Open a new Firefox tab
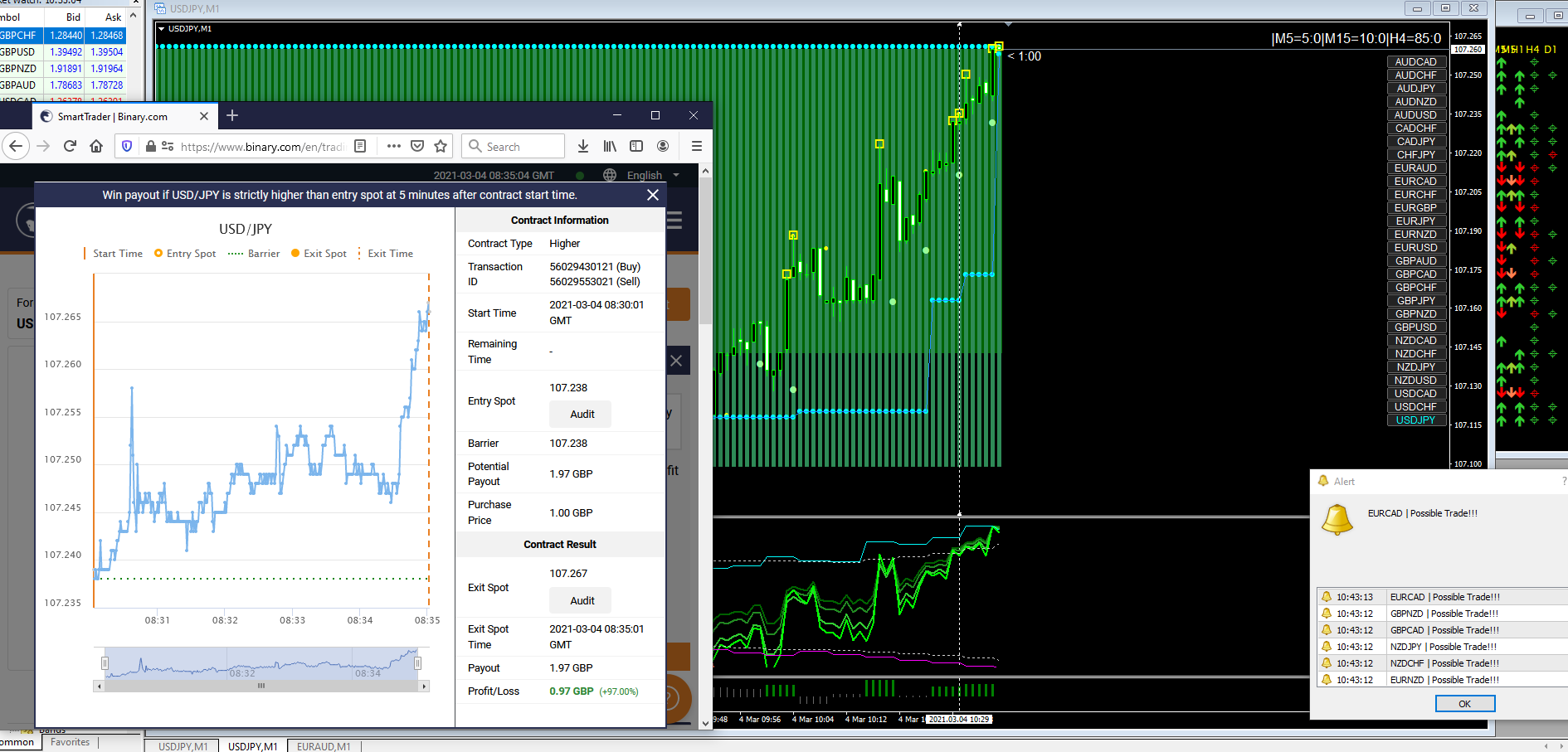This screenshot has height=752, width=1568. [232, 116]
